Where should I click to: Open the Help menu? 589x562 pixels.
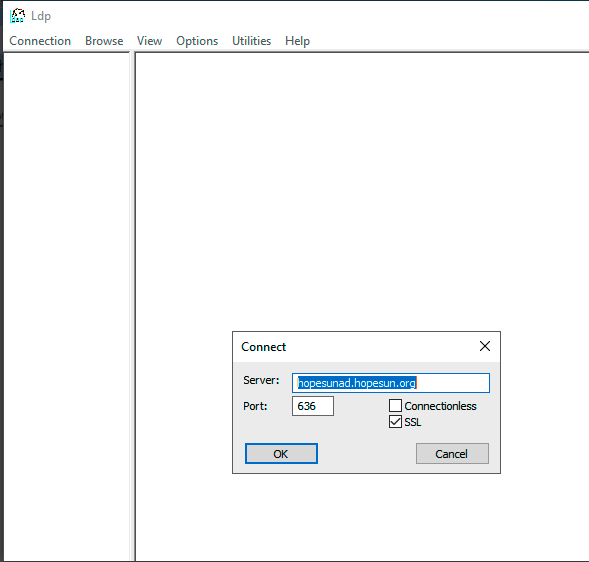tap(298, 41)
